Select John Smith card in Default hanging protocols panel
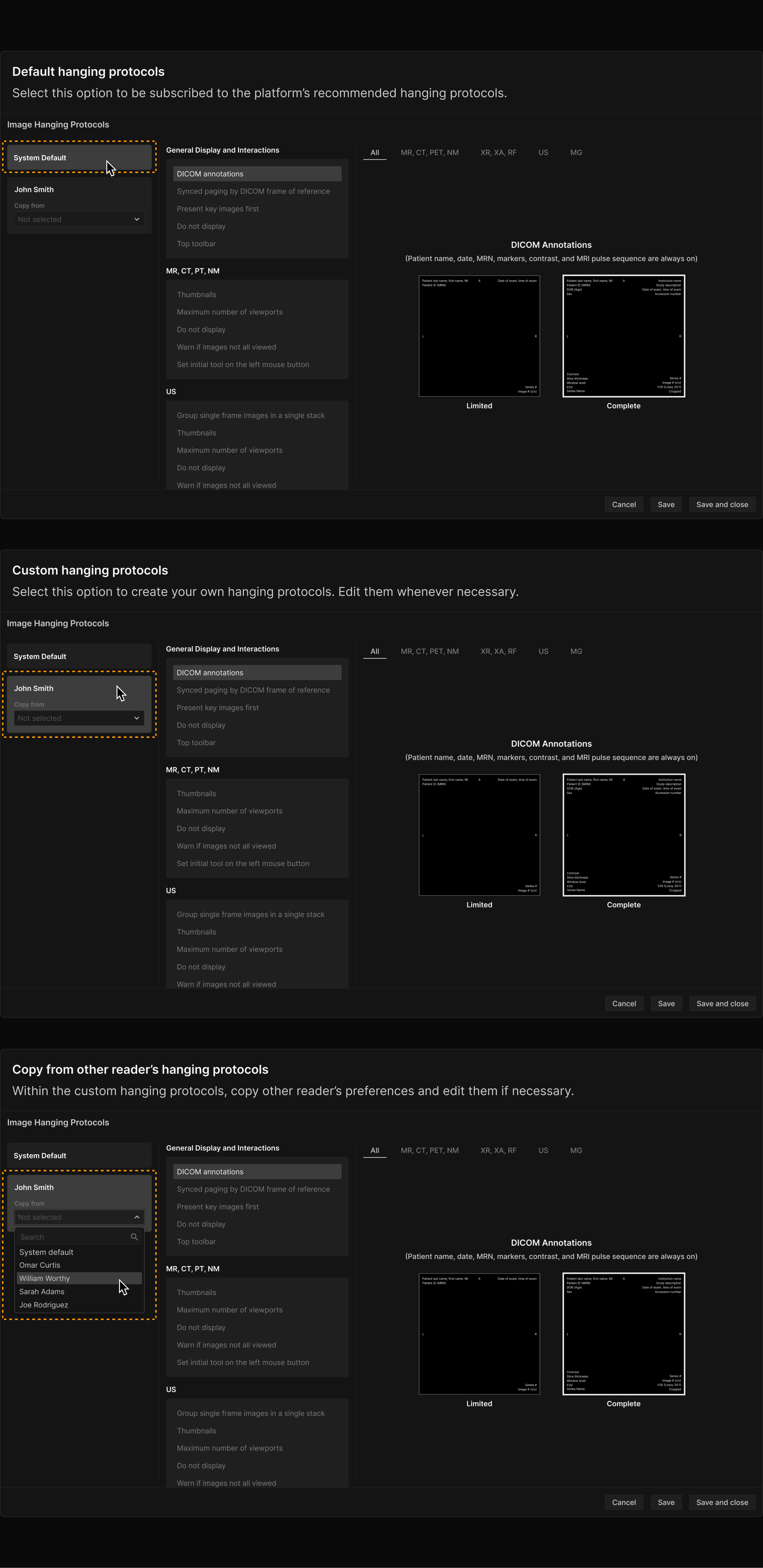 (x=79, y=205)
